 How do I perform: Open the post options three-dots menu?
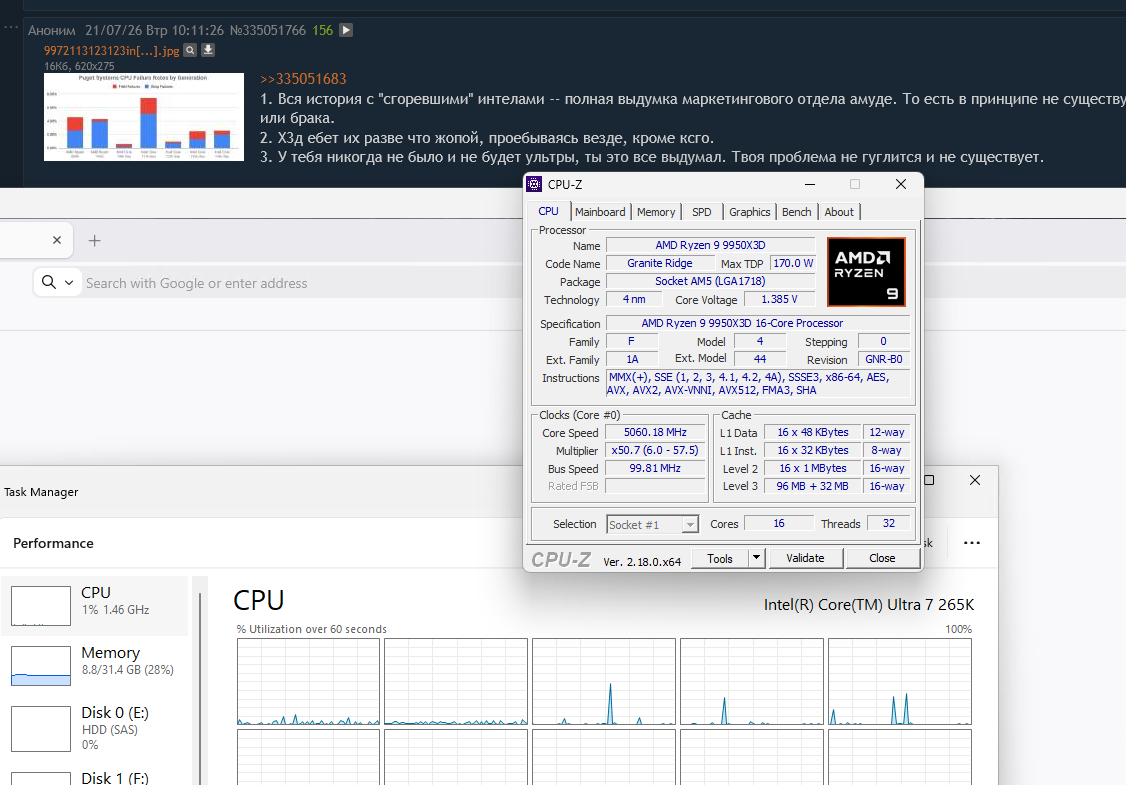click(10, 27)
